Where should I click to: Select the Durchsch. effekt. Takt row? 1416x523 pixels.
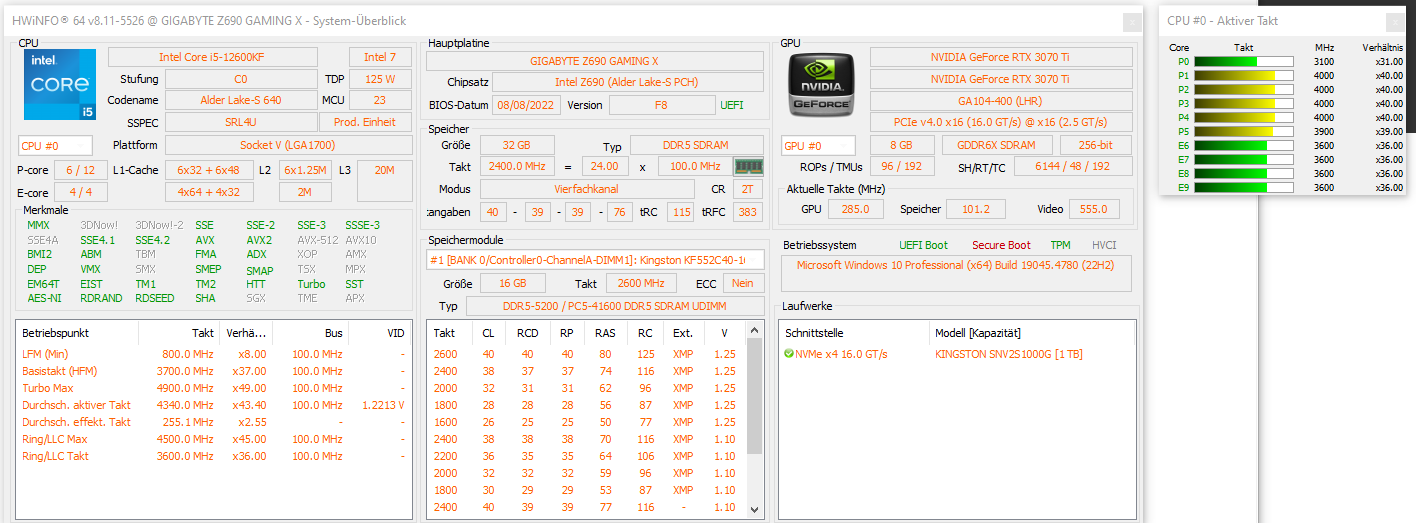214,422
